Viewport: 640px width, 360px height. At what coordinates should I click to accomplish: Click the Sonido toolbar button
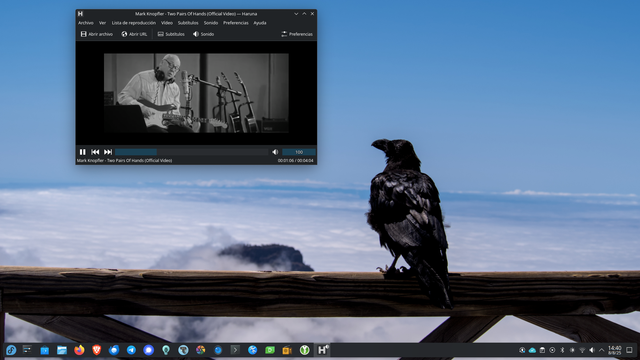(203, 34)
